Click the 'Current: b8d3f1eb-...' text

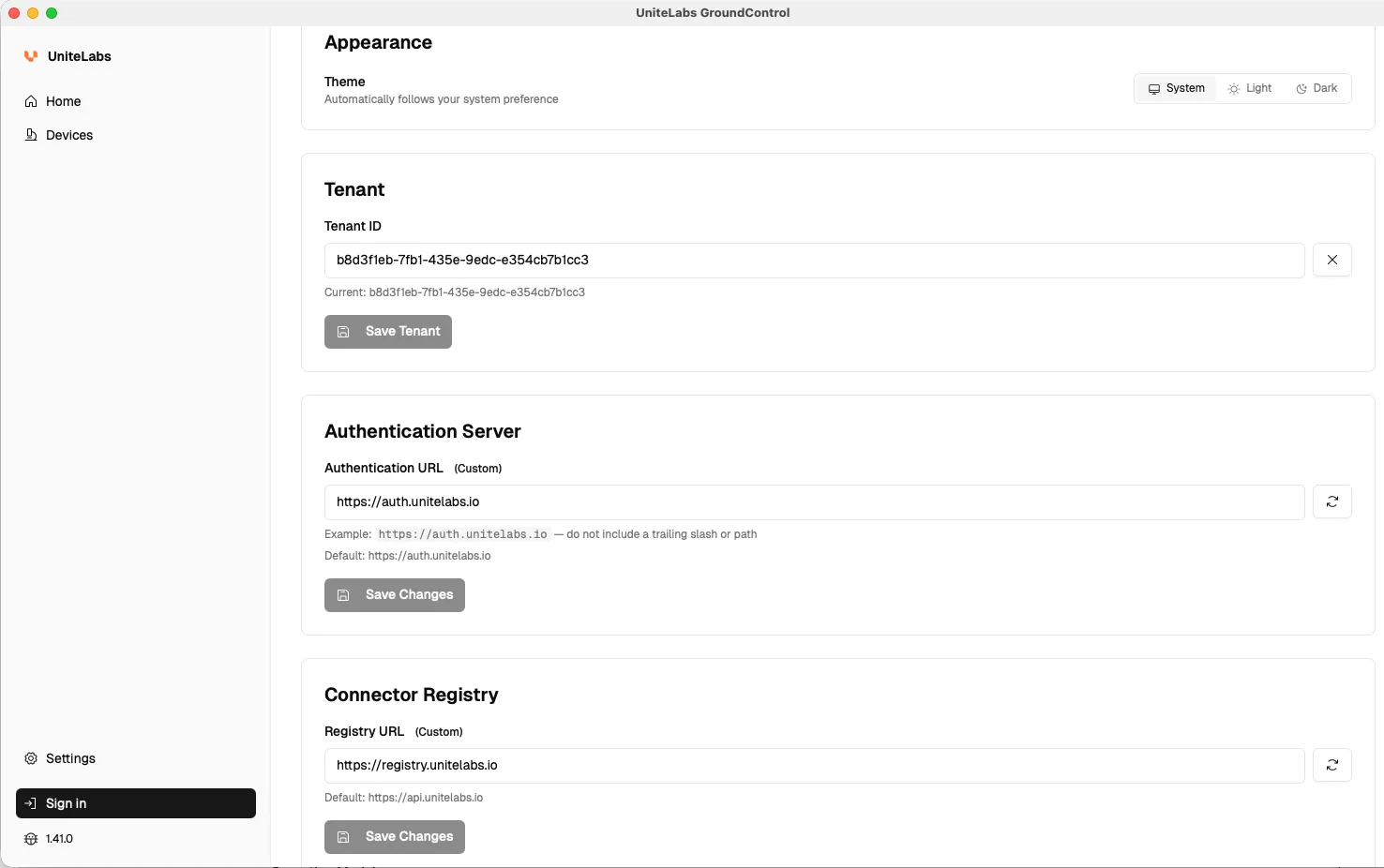coord(455,292)
